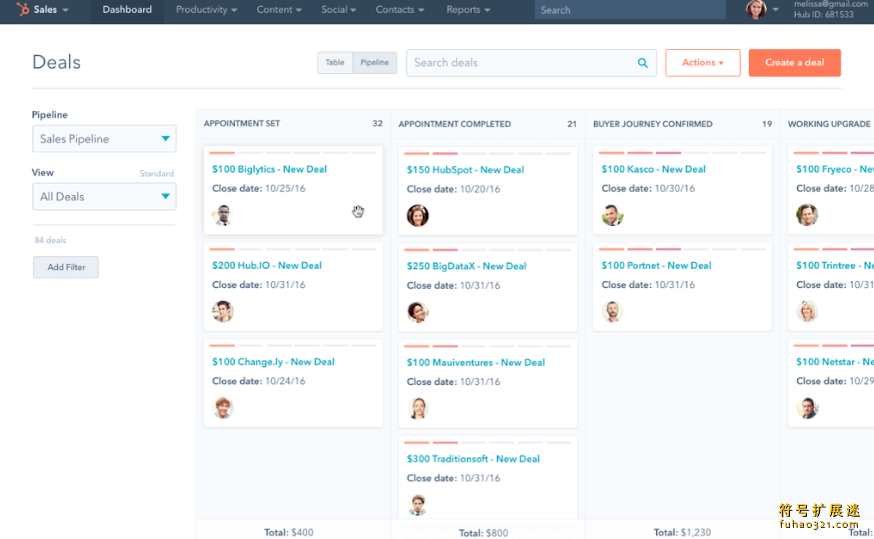Viewport: 874px width, 539px height.
Task: Open the Content menu
Action: click(x=279, y=9)
